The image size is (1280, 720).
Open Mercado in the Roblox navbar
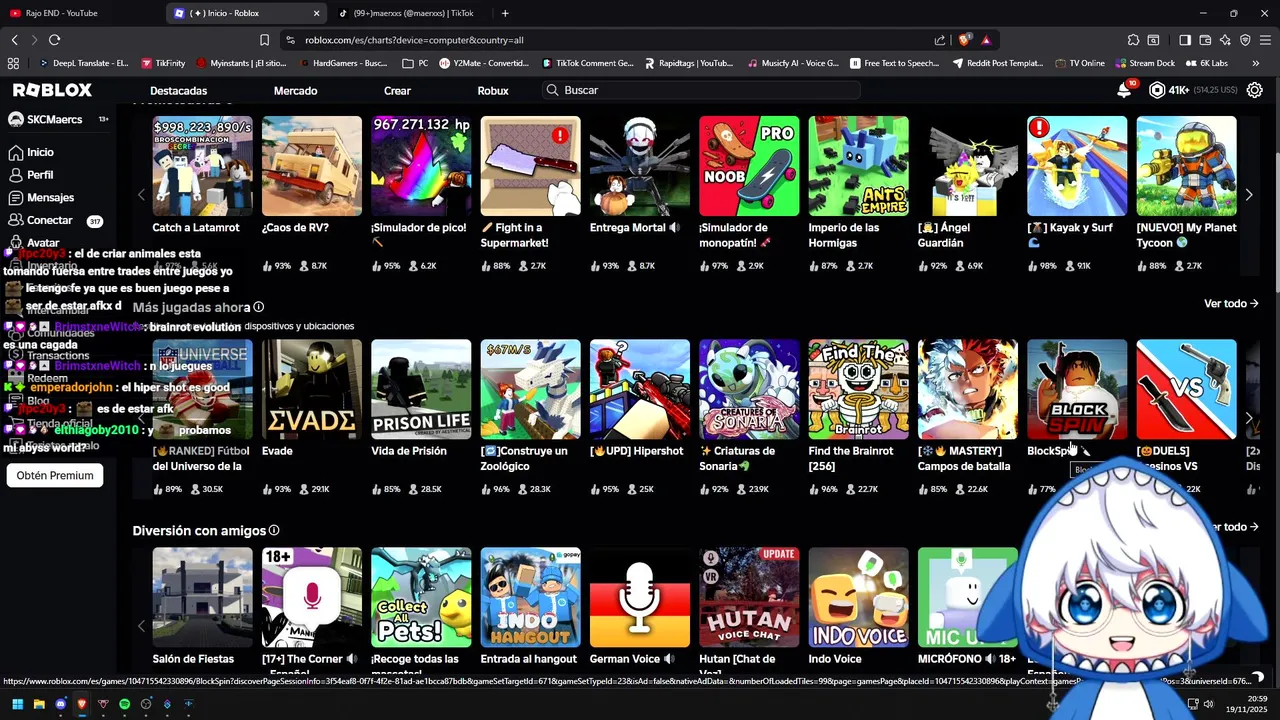pos(295,91)
